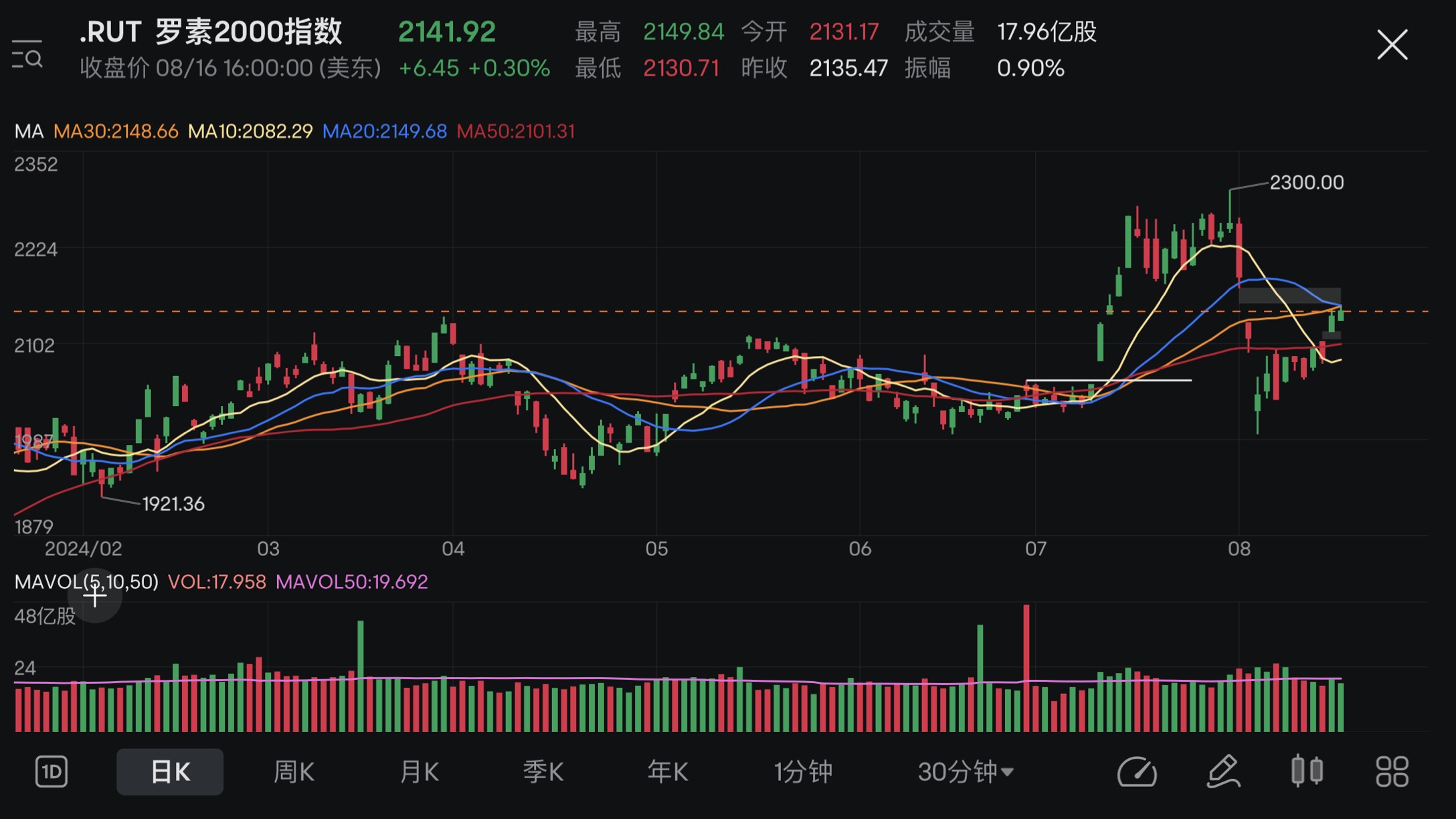Switch to the 季K quarterly chart tab

[x=543, y=772]
